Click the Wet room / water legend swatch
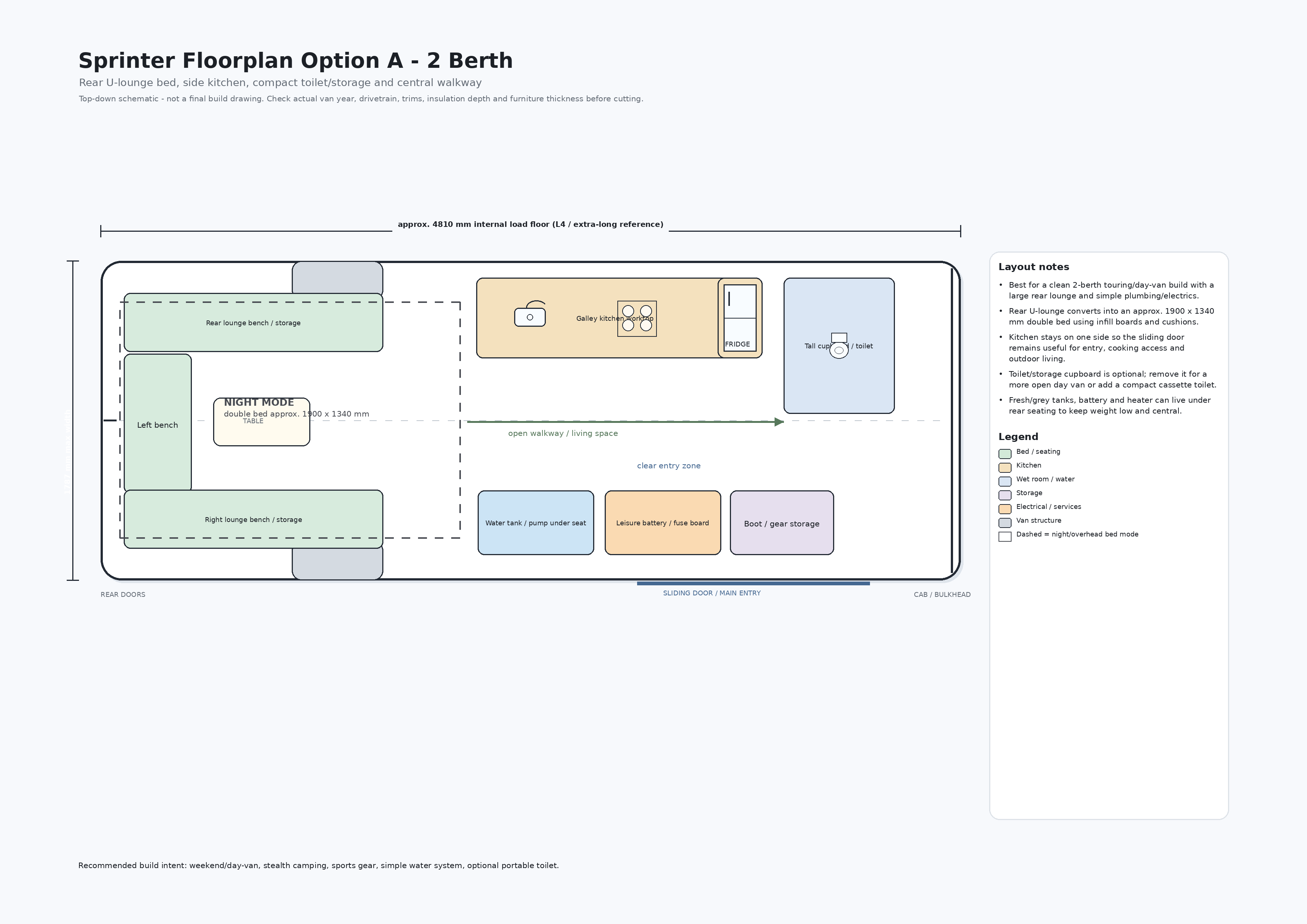Image resolution: width=1307 pixels, height=924 pixels. point(1005,481)
